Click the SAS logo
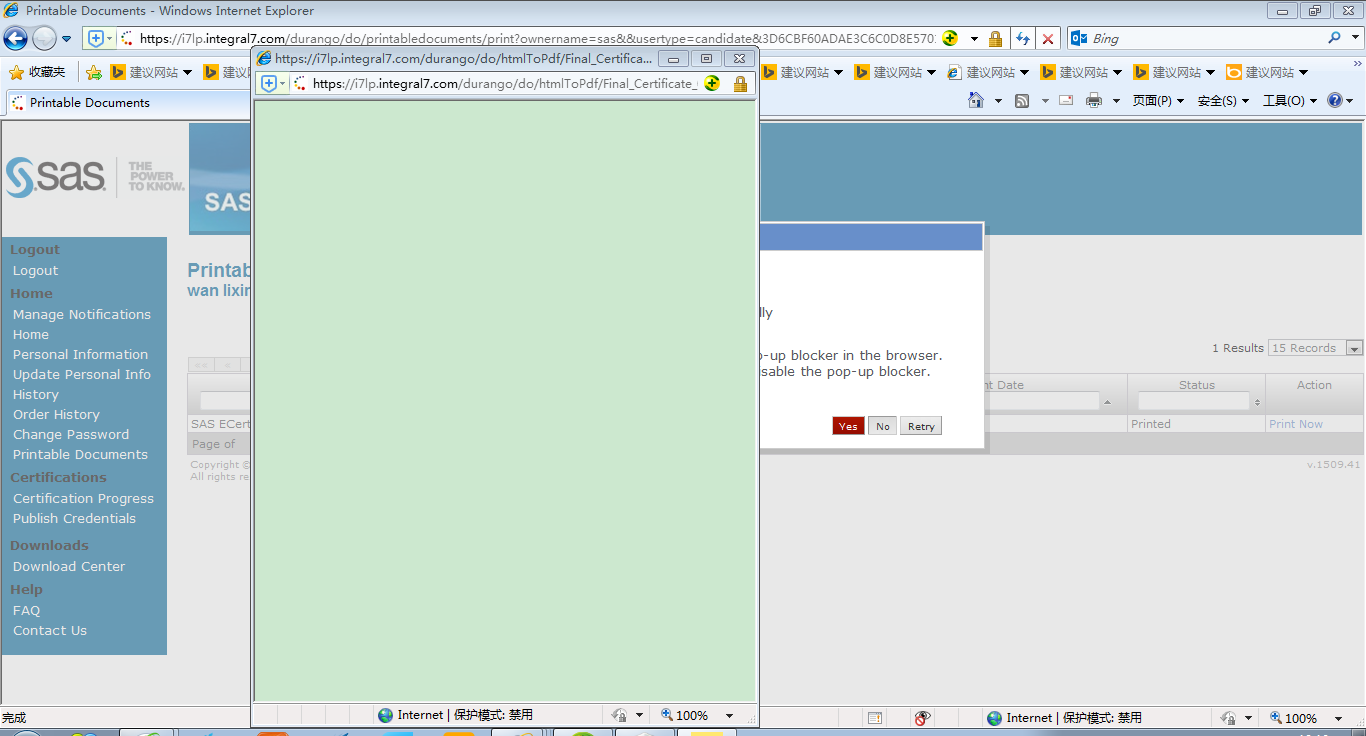The height and width of the screenshot is (736, 1366). [x=56, y=177]
